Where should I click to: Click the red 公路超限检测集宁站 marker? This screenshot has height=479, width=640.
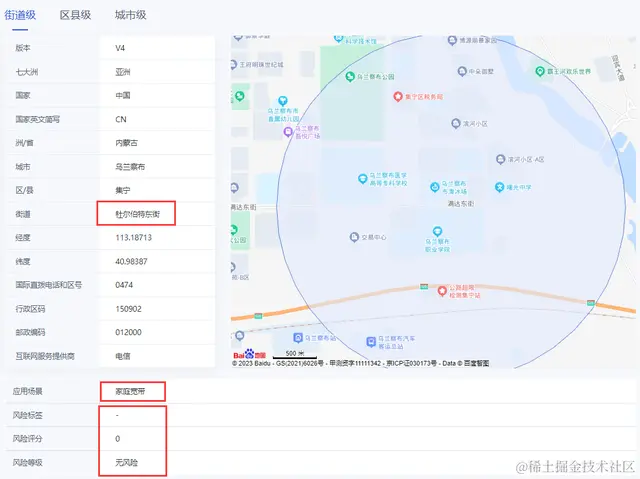pyautogui.click(x=442, y=291)
